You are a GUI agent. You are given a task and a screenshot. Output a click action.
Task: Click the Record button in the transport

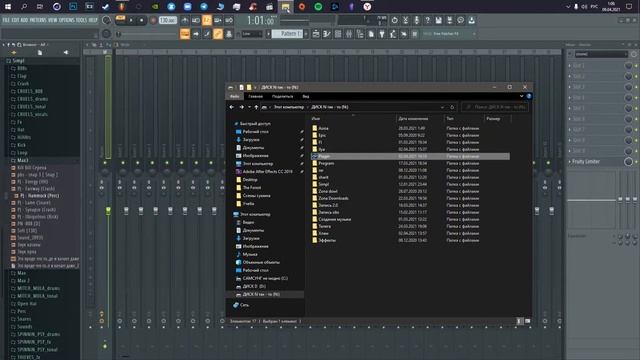pos(153,20)
